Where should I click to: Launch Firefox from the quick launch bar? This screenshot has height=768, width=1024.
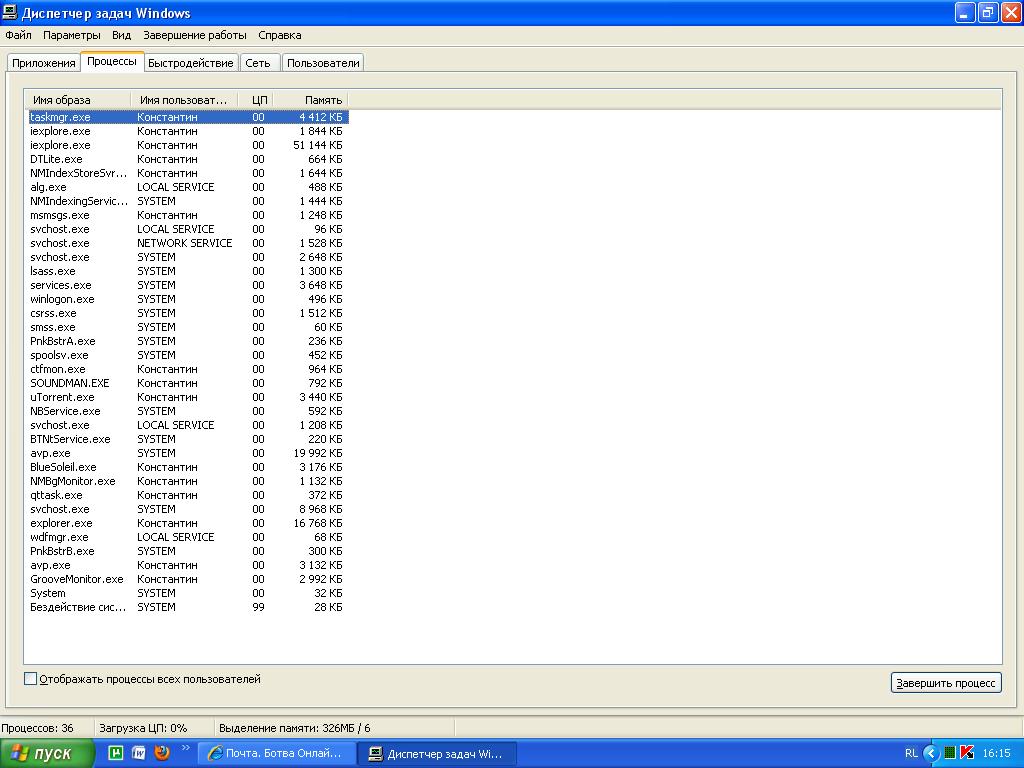click(x=162, y=752)
